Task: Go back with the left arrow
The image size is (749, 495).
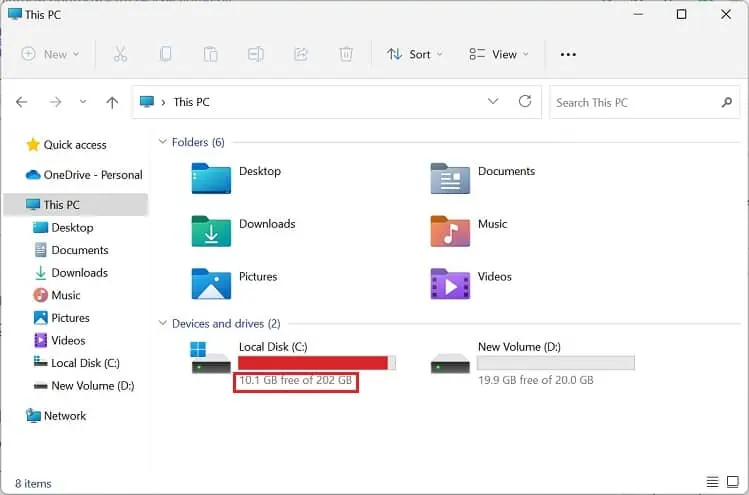Action: [21, 102]
